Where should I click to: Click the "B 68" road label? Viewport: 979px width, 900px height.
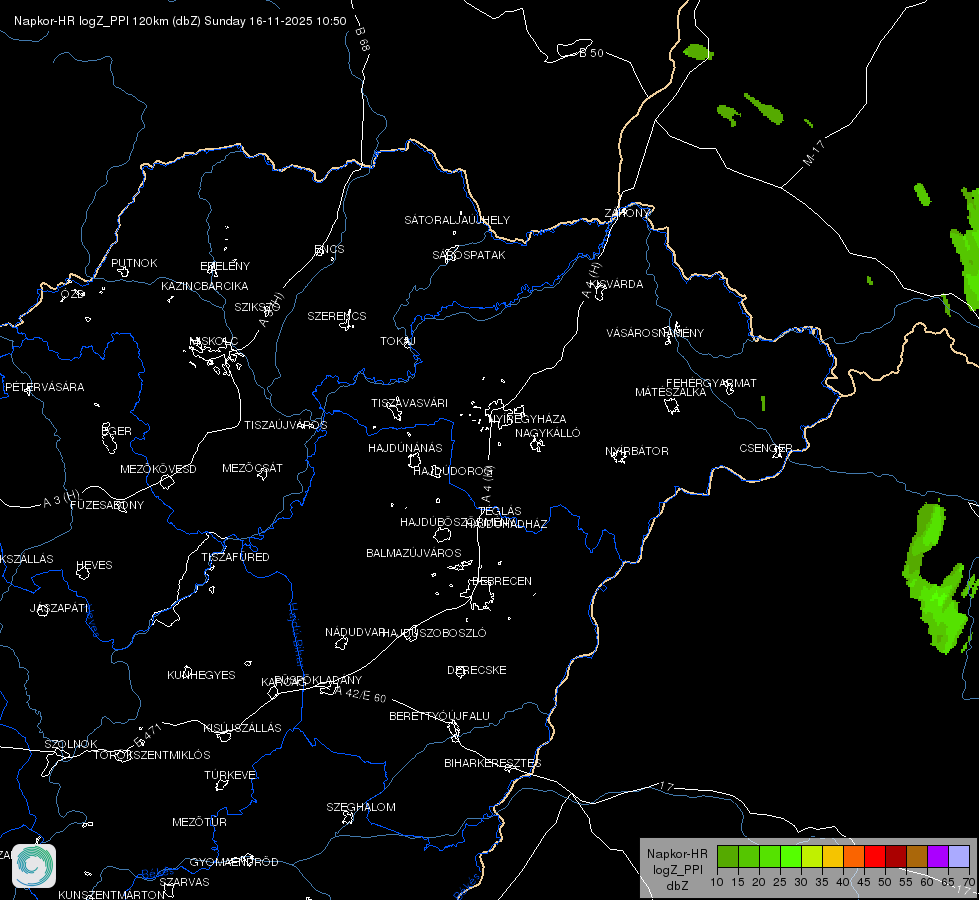(x=363, y=39)
